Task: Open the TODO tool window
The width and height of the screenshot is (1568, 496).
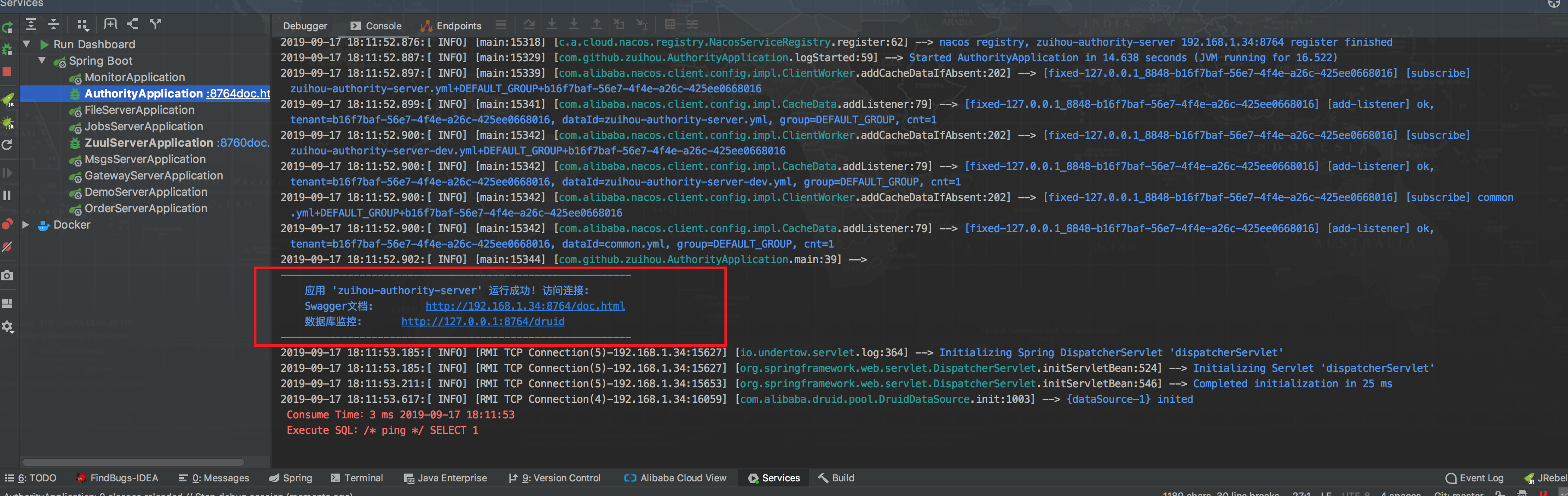Action: click(x=30, y=478)
